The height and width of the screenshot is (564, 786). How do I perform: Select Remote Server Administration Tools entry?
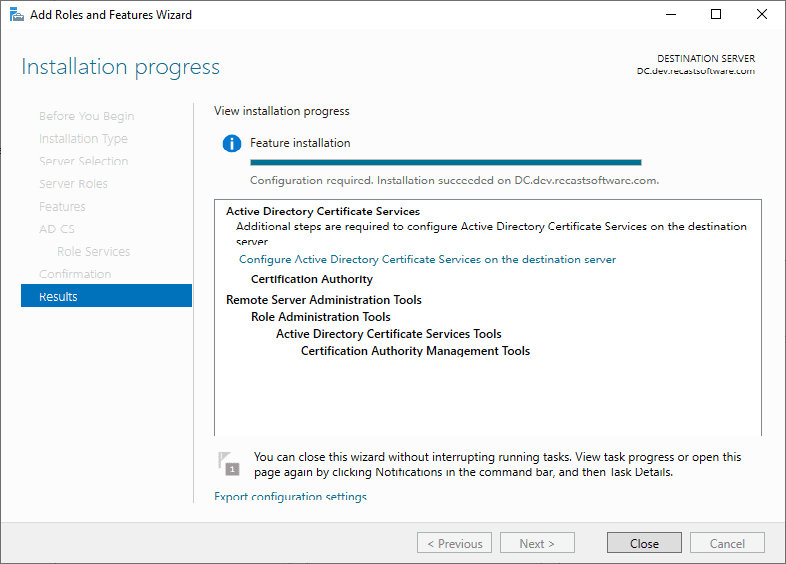point(323,300)
